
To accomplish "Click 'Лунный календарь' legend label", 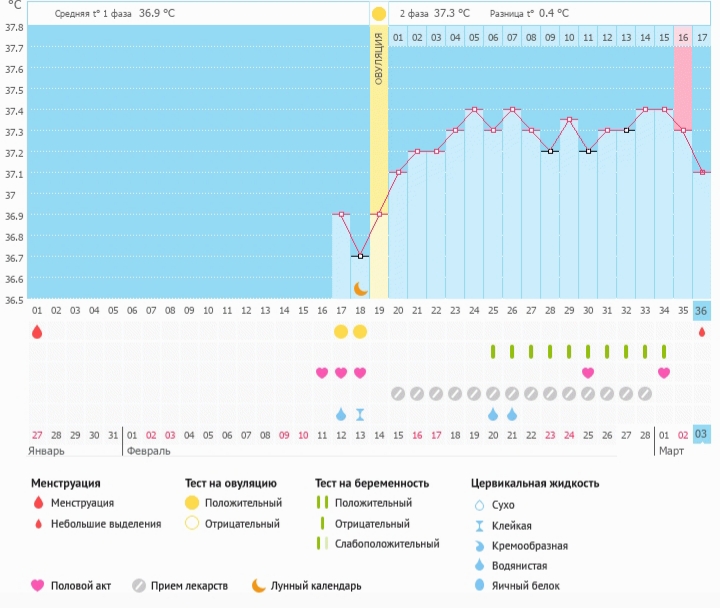I will tap(315, 586).
